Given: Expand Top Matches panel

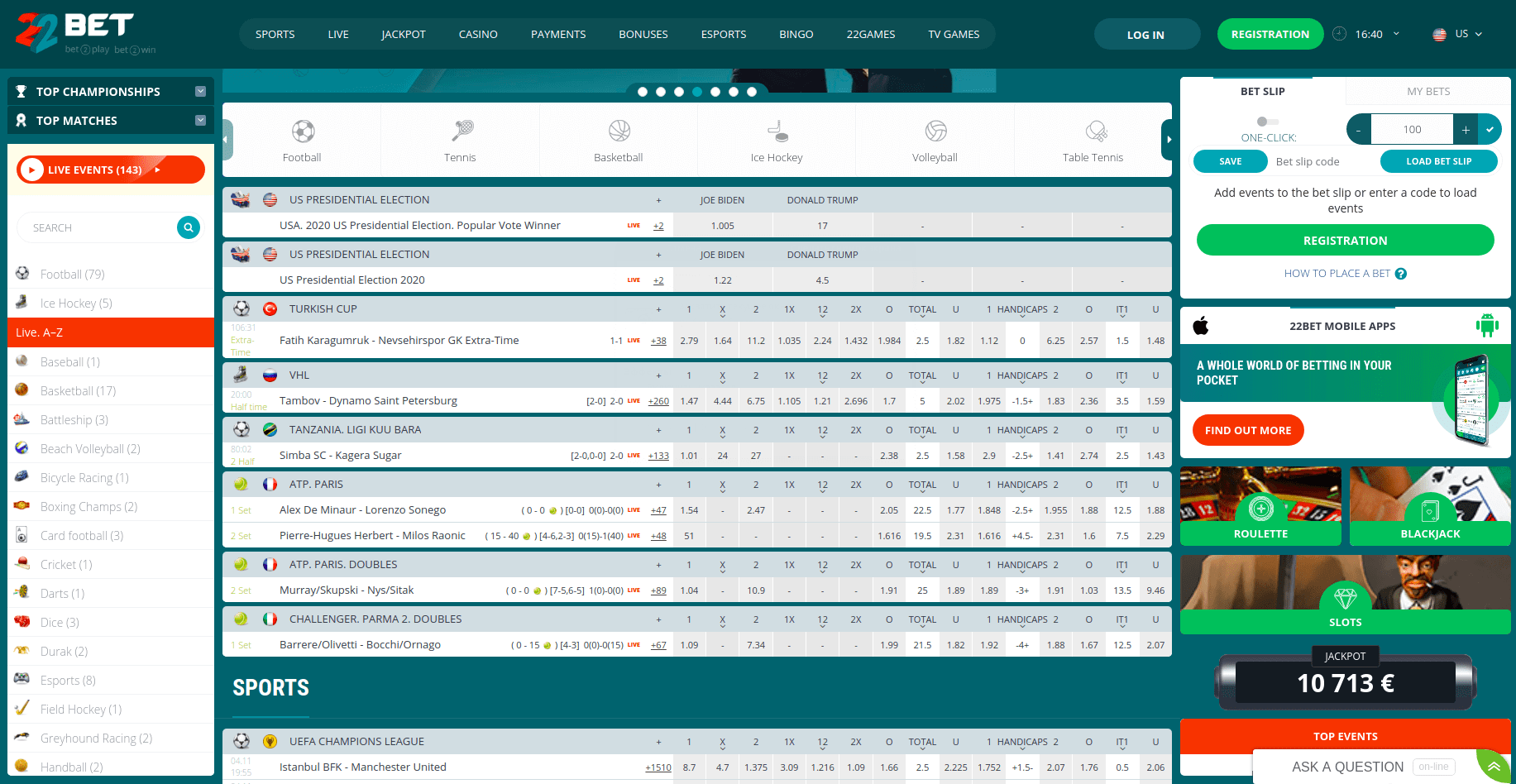Looking at the screenshot, I should 200,120.
